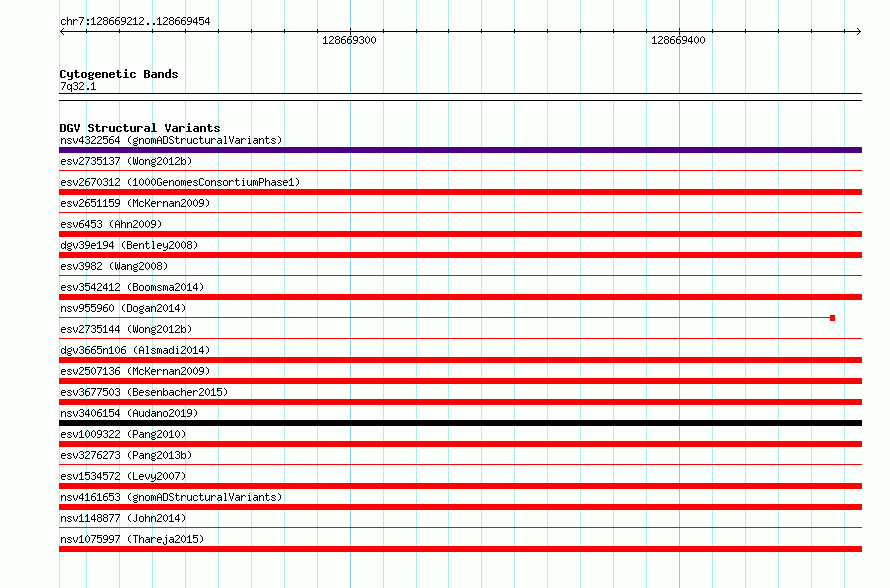Click esv2670312 (1000GenomesConsortiumPhase1) label
Screen dimensions: 890x588
180,182
